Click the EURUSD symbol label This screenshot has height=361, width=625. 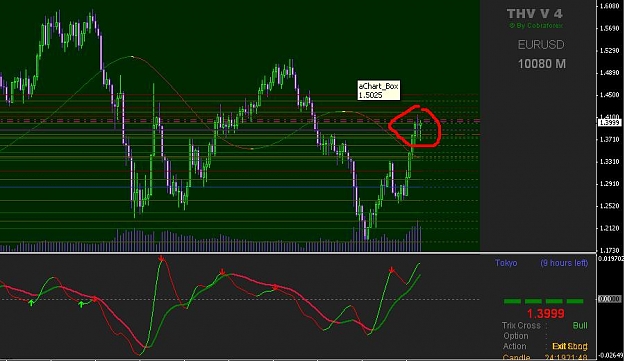[541, 45]
